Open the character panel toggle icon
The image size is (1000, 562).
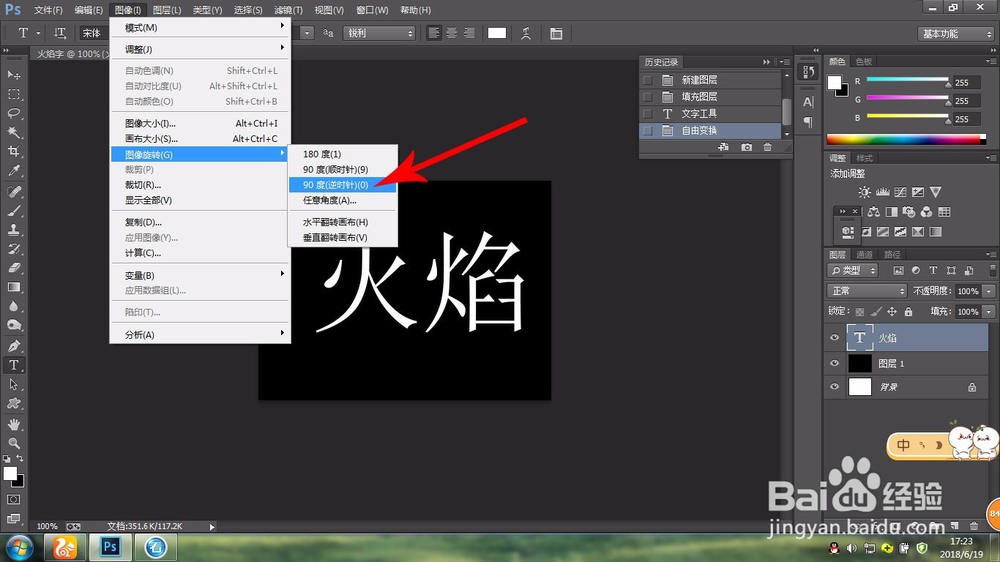tap(556, 33)
